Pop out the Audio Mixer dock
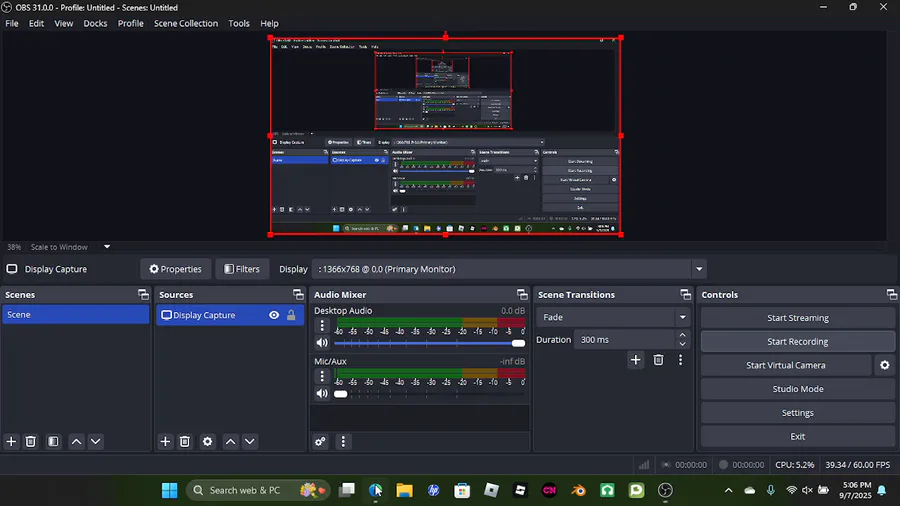Image resolution: width=900 pixels, height=506 pixels. (x=522, y=294)
